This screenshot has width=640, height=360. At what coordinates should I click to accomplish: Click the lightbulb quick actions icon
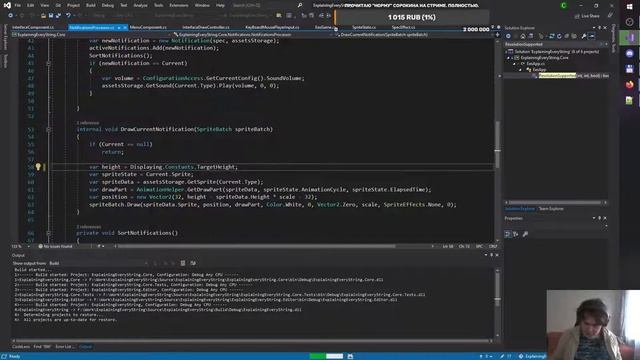point(38,167)
